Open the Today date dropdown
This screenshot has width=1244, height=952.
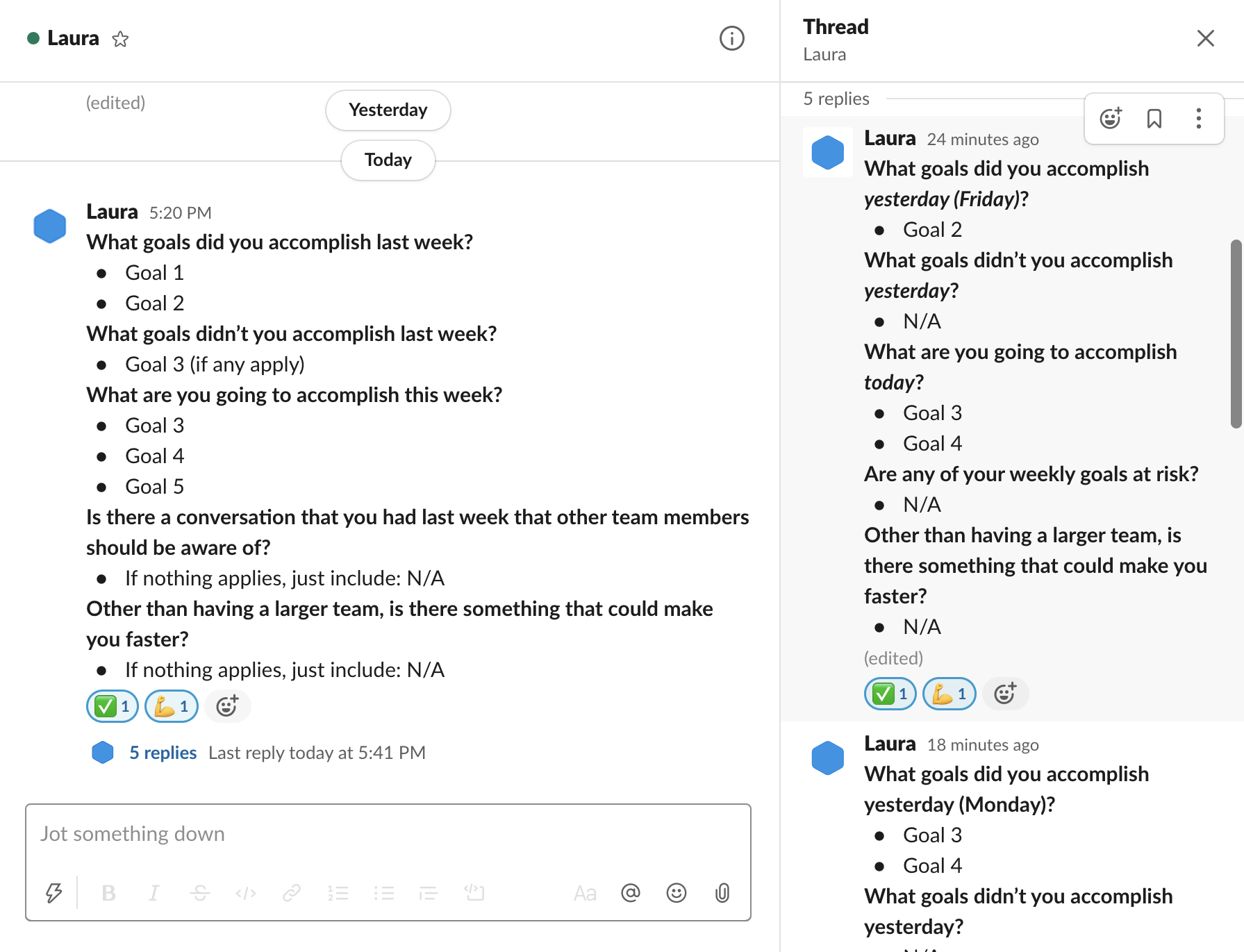tap(388, 160)
